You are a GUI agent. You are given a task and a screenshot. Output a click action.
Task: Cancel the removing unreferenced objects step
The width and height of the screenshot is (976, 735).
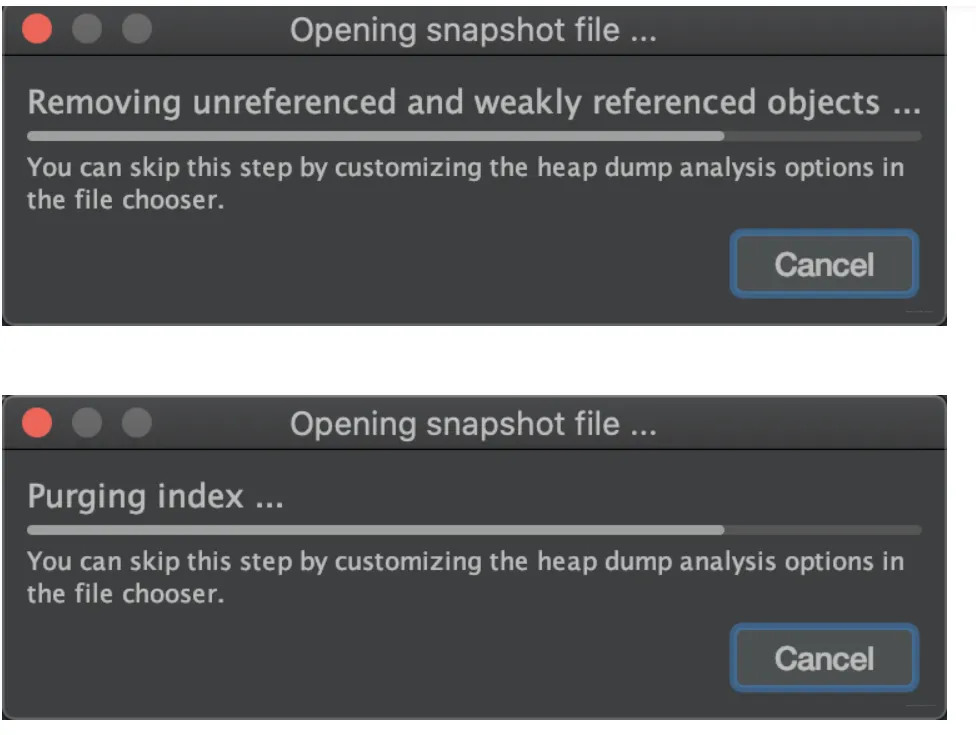click(824, 265)
